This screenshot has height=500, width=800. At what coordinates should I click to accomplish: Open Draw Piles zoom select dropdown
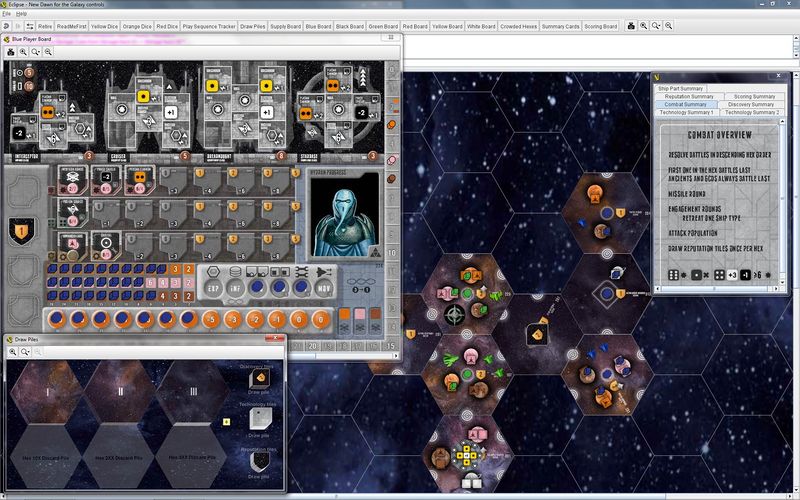point(25,352)
